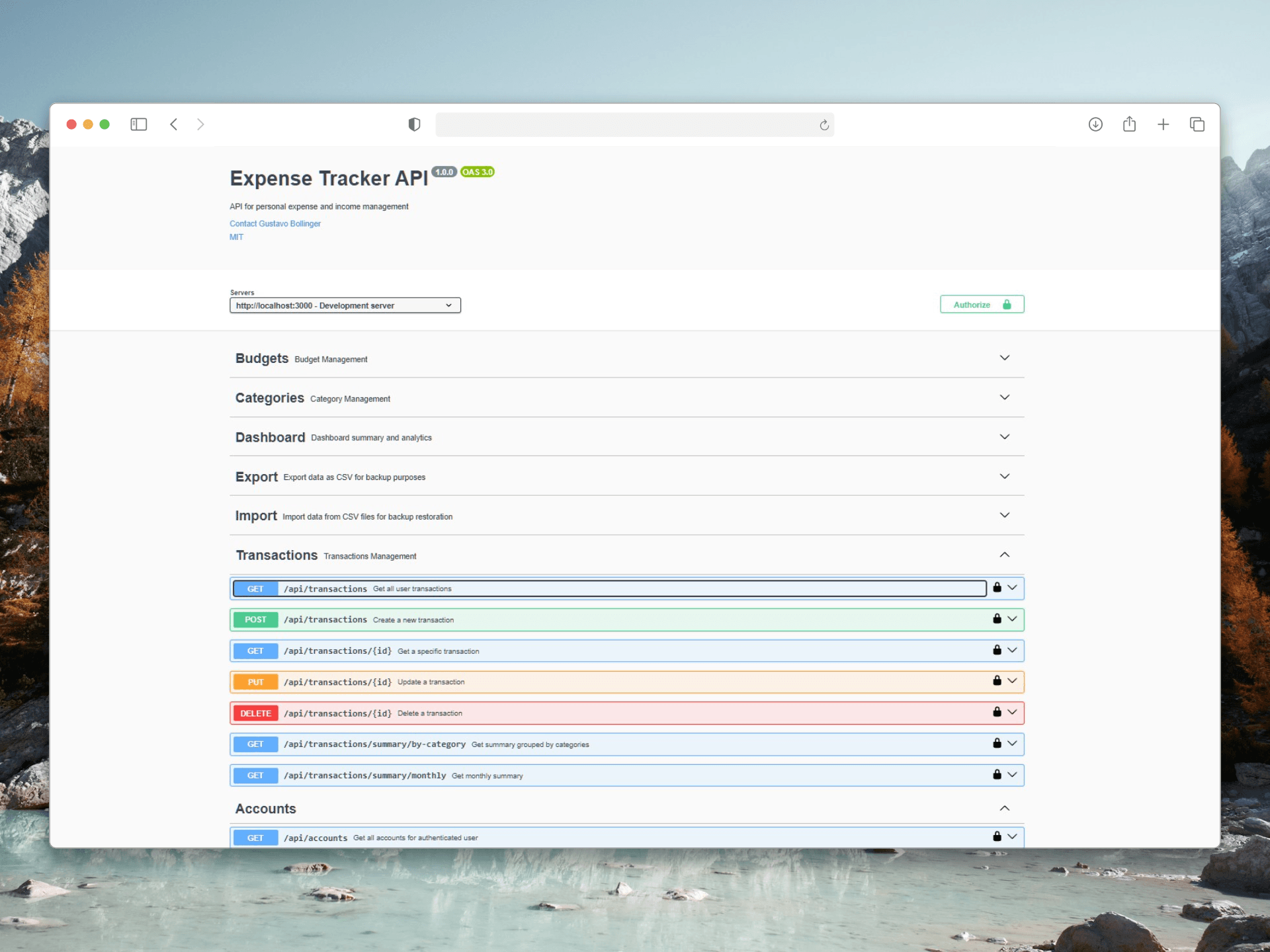Click the Safari sidebar toggle icon
This screenshot has height=952, width=1270.
tap(138, 124)
